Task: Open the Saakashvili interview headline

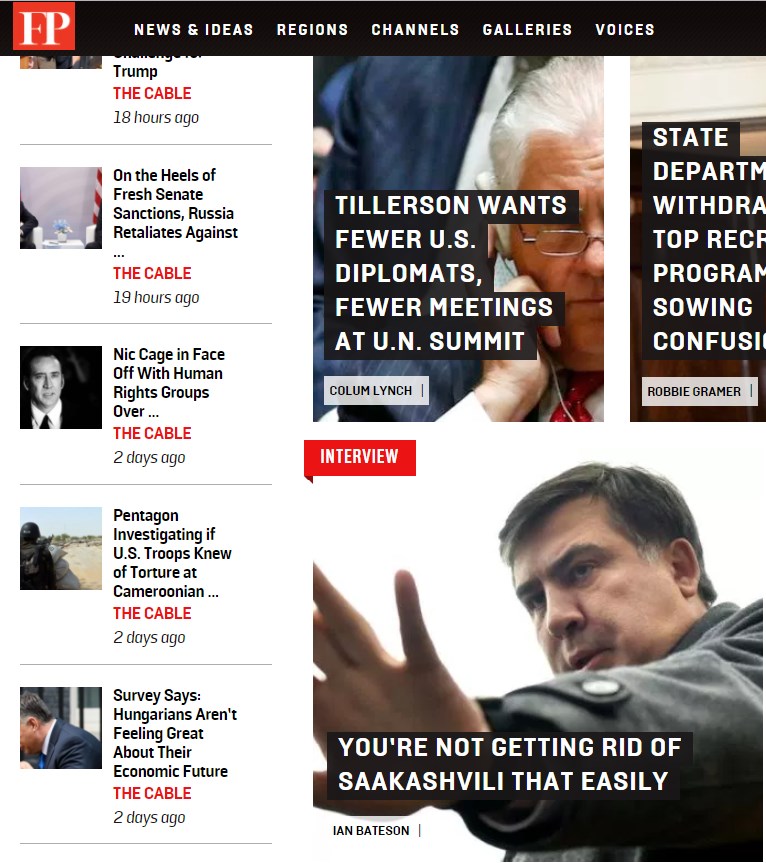Action: 510,765
